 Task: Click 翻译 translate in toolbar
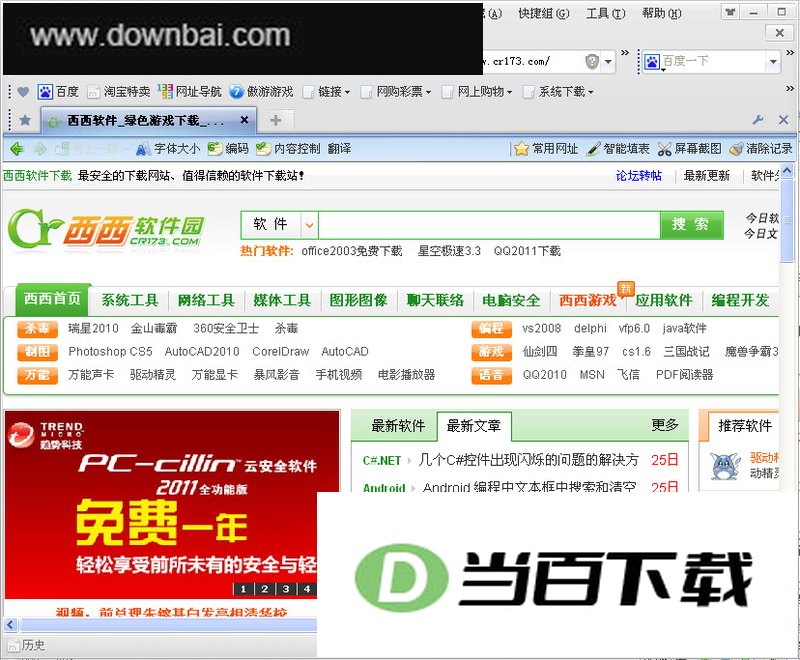[339, 148]
